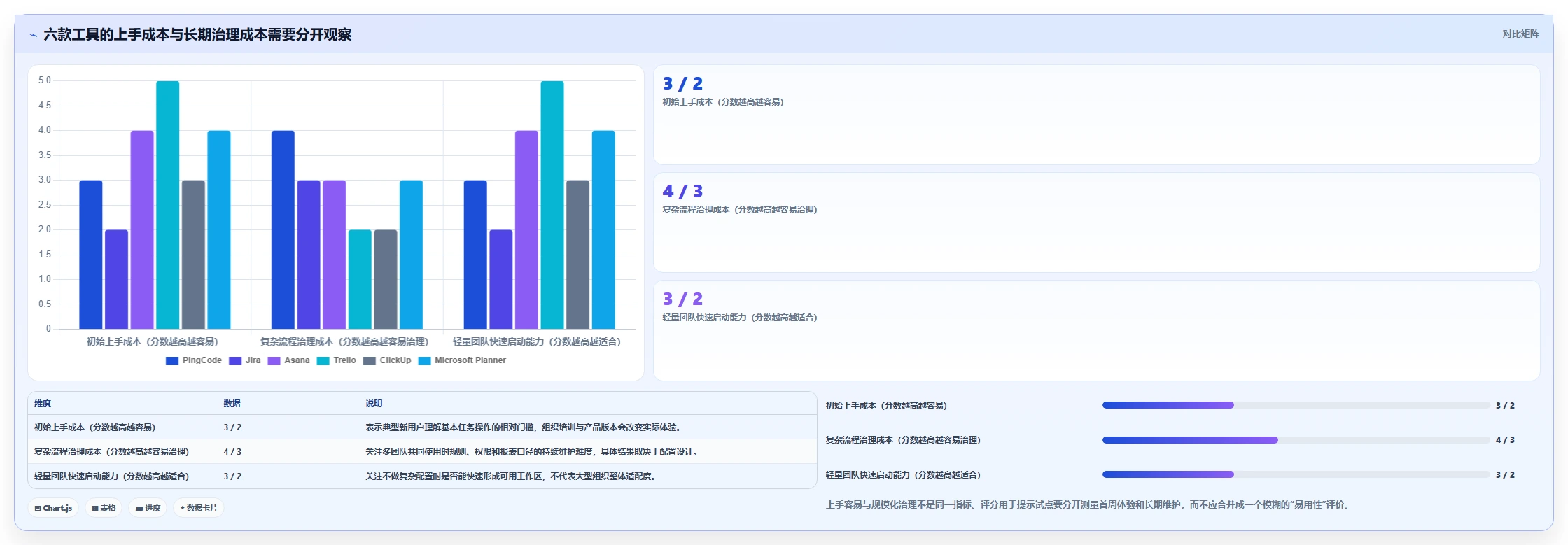
Task: Click the 5.0 y-axis tick label
Action: click(45, 80)
